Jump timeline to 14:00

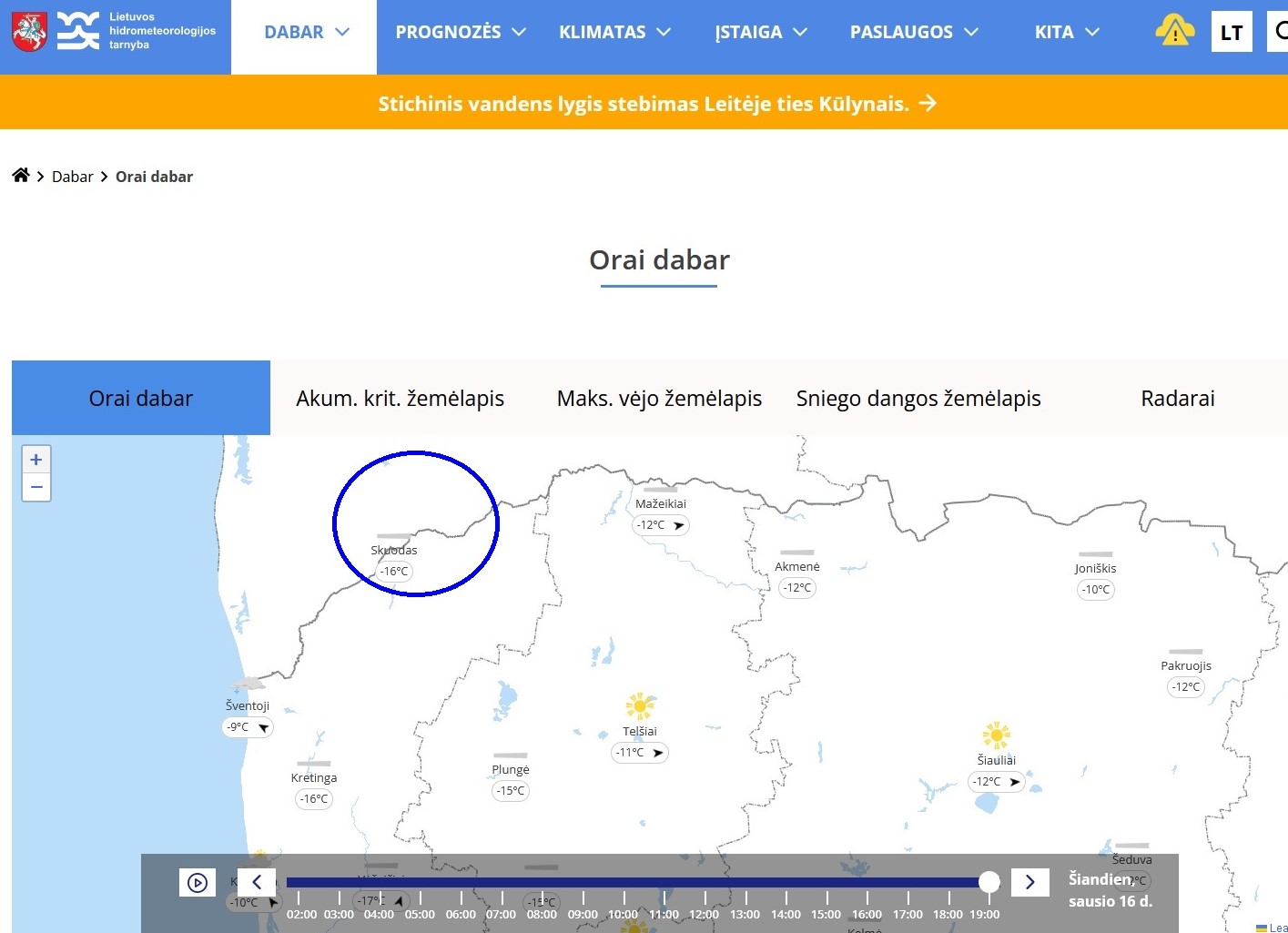pos(786,914)
